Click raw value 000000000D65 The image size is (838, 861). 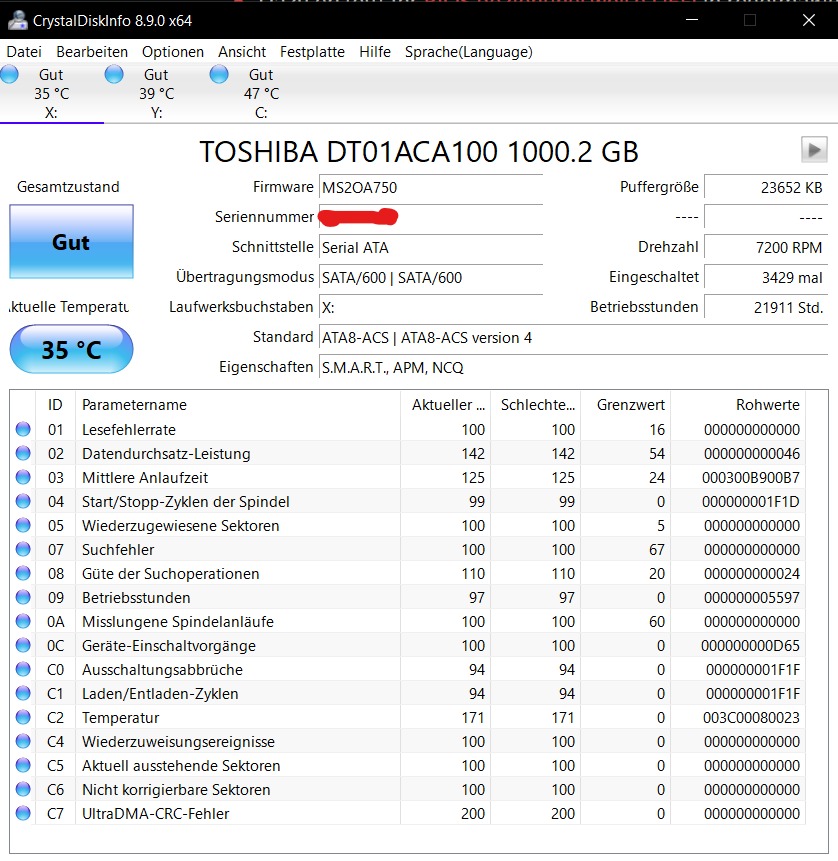[x=750, y=646]
